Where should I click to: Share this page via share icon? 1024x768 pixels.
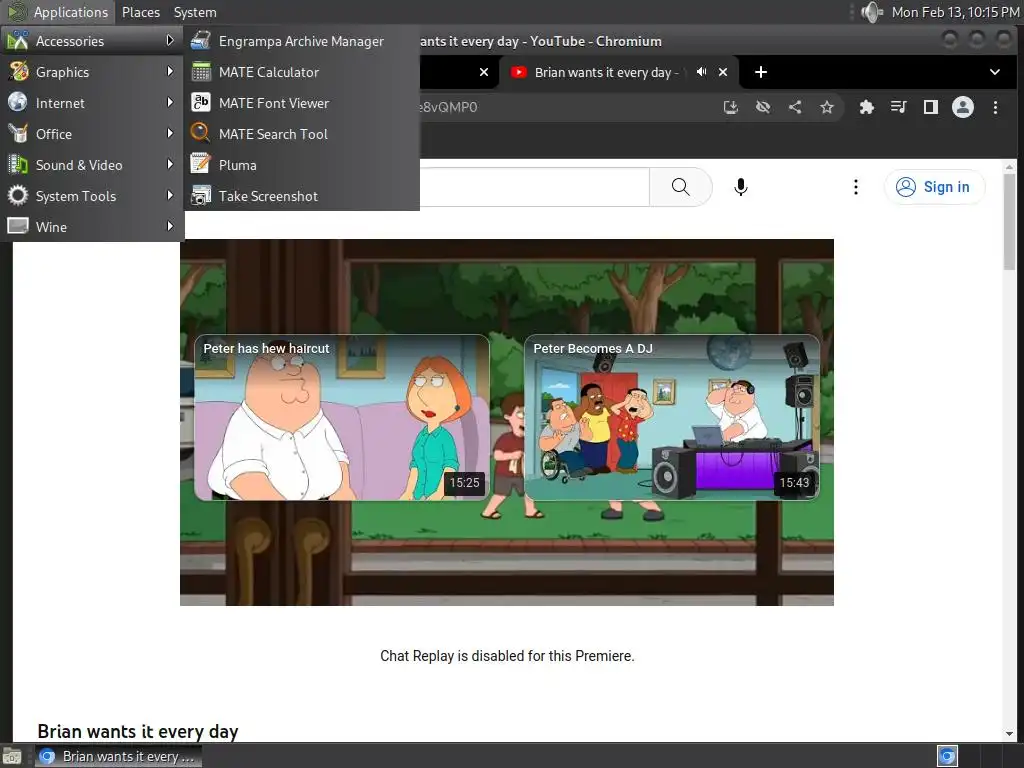point(795,107)
